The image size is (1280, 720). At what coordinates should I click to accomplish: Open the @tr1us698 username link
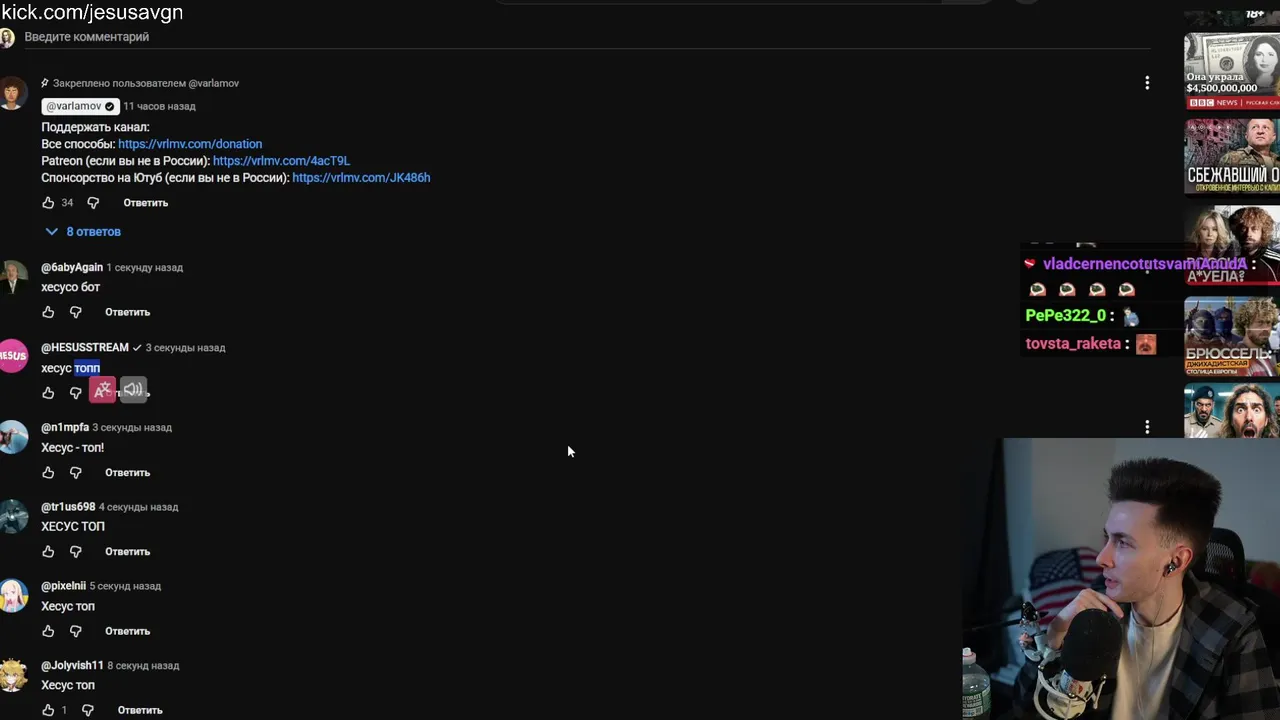tap(68, 507)
